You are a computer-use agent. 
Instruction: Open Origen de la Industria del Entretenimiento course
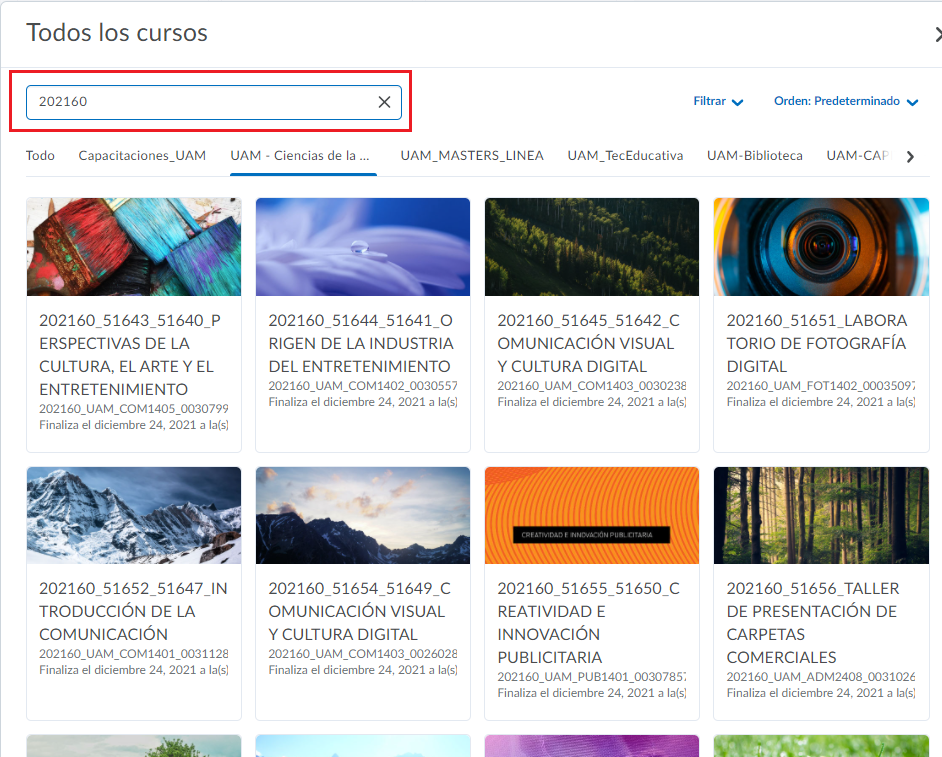[x=360, y=343]
